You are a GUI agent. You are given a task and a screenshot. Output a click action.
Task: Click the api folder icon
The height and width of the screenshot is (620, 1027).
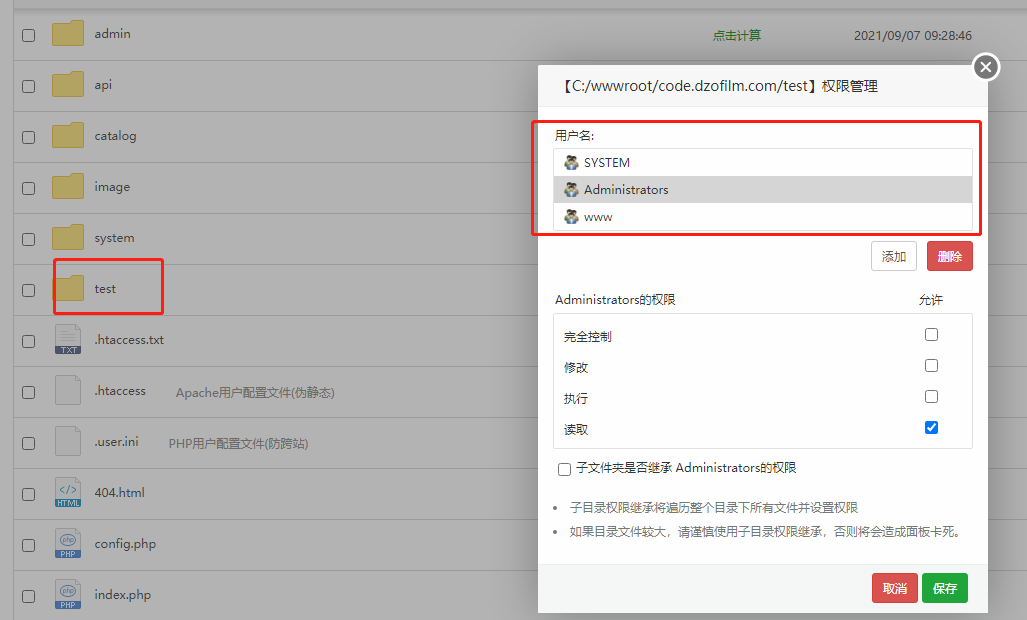68,84
